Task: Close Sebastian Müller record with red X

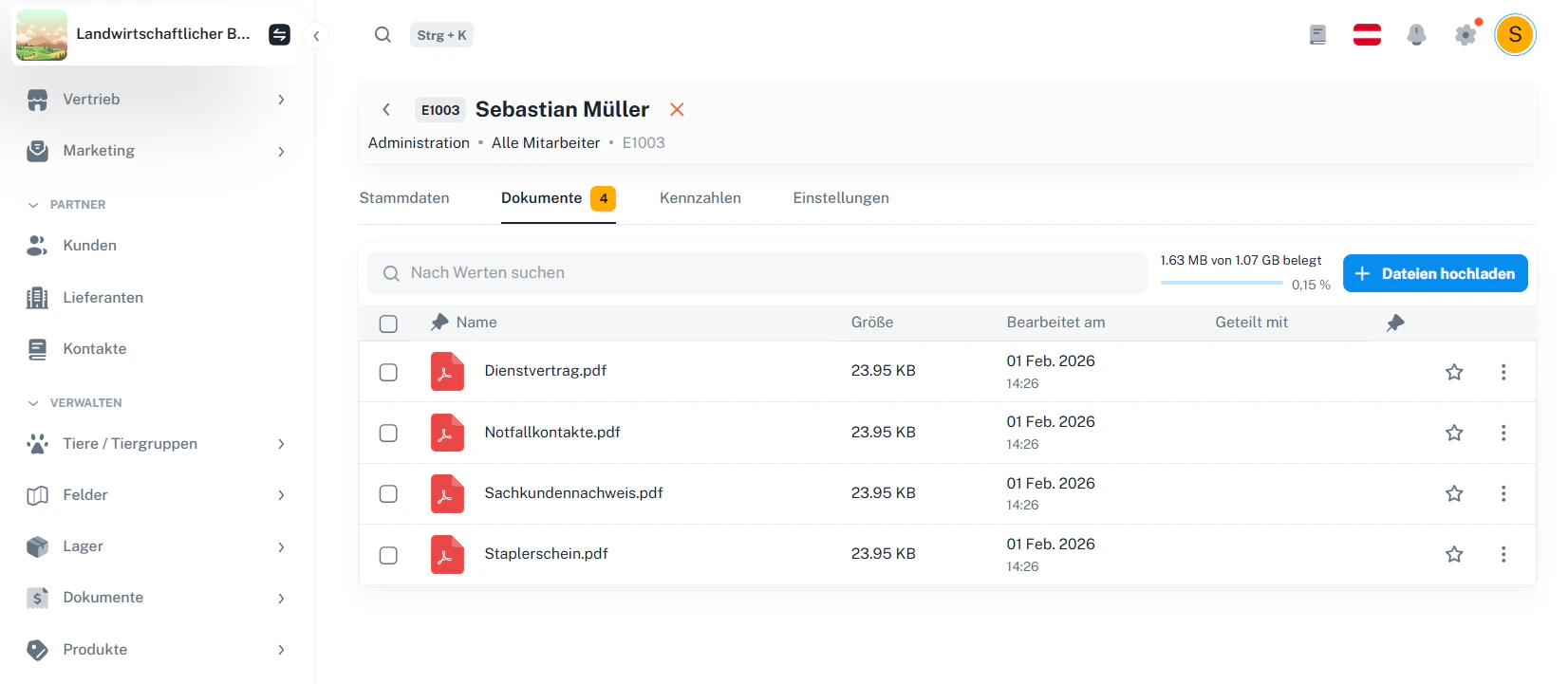Action: click(x=677, y=109)
